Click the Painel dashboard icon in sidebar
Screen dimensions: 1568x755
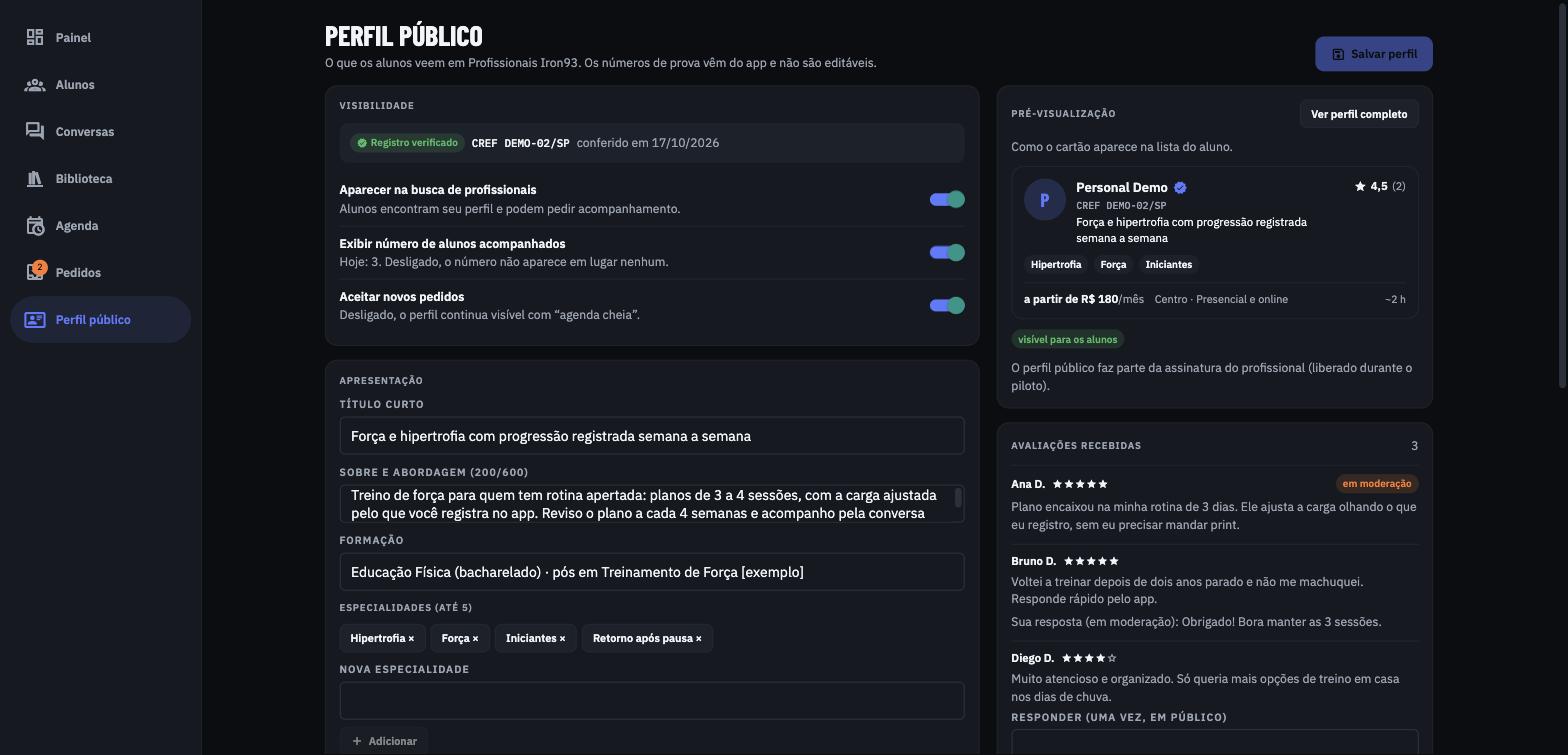(35, 37)
